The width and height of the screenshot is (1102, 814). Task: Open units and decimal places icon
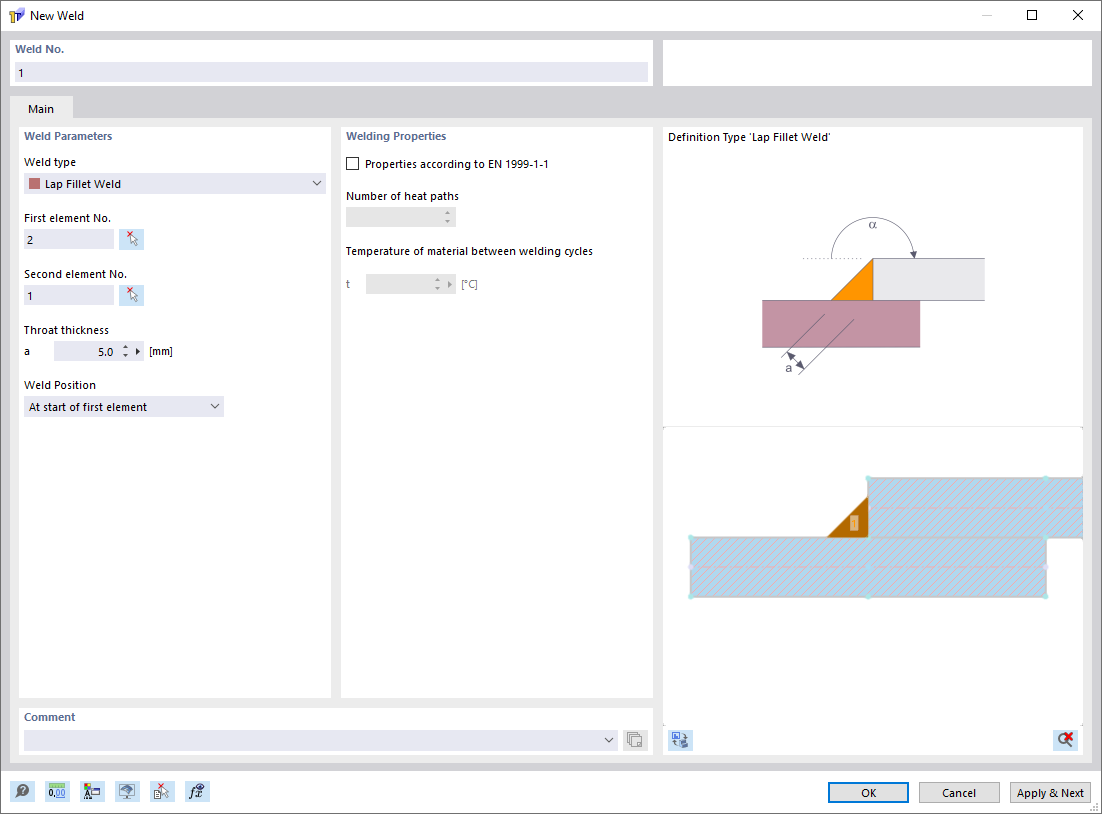click(57, 792)
